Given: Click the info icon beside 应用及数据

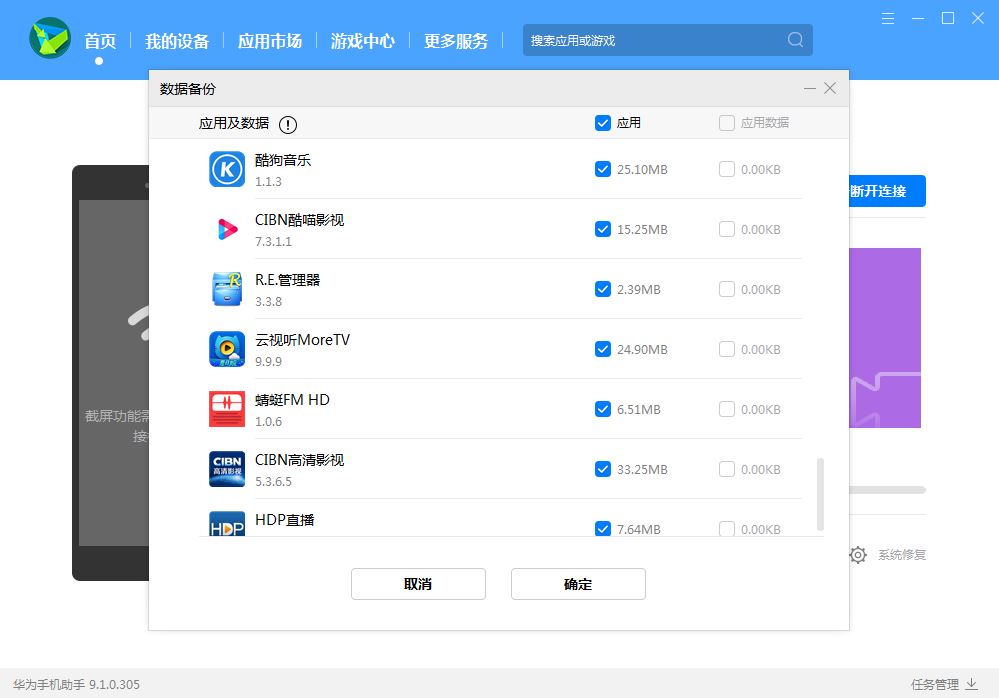Looking at the screenshot, I should [x=288, y=124].
